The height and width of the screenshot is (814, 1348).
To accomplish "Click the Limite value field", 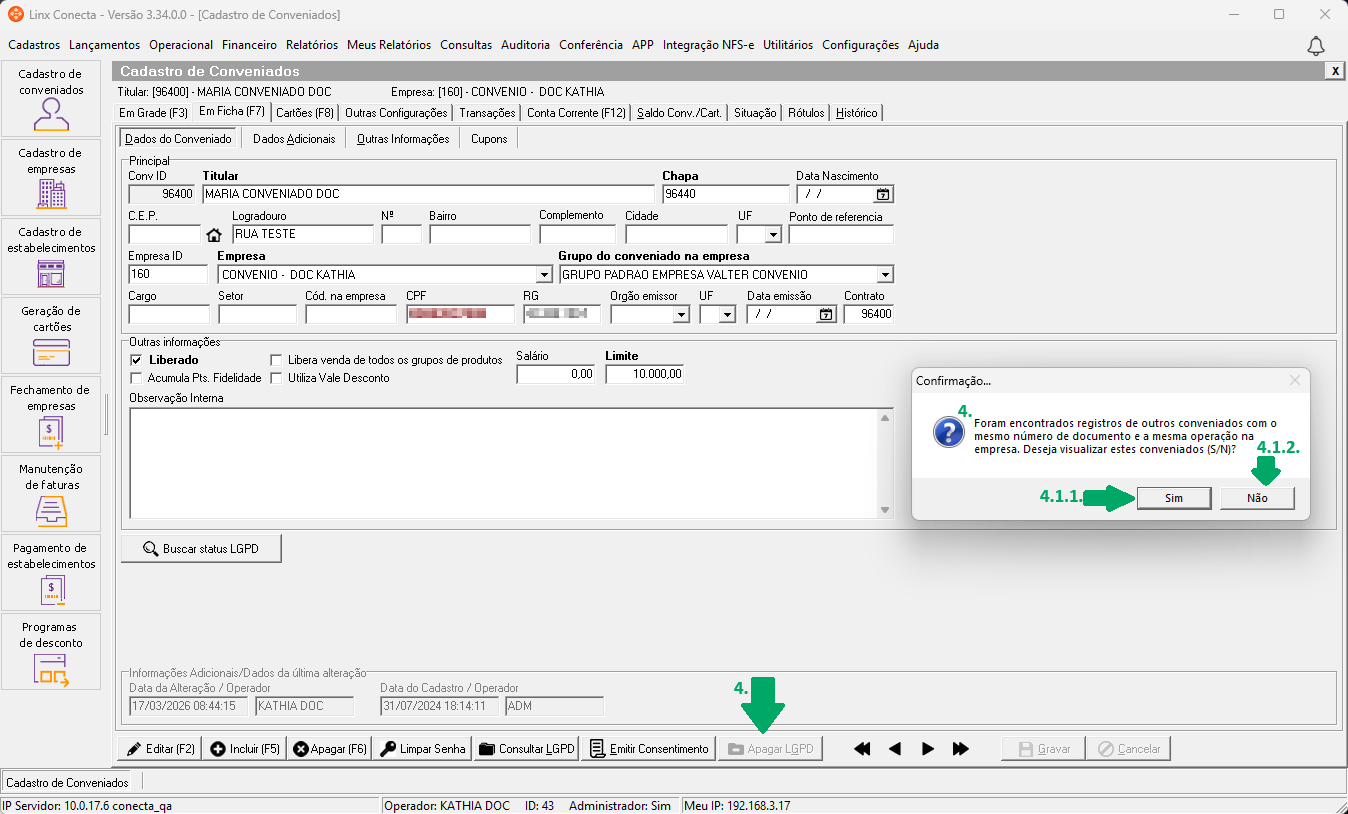I will tap(644, 374).
